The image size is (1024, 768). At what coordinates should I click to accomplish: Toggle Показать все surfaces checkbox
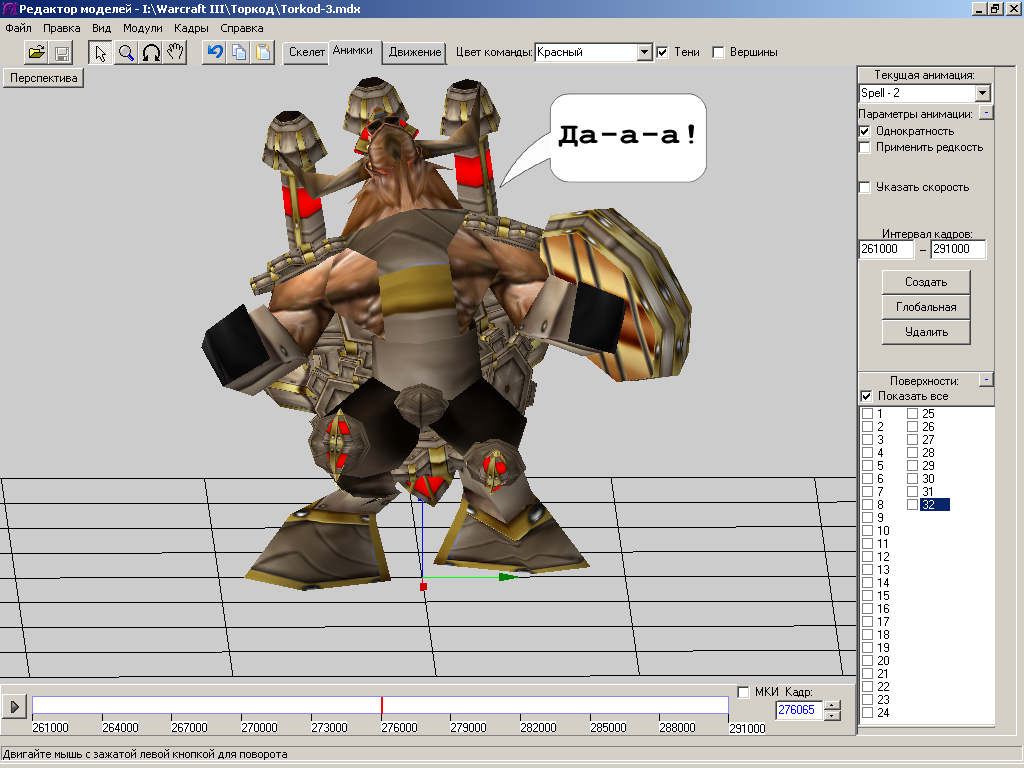[866, 396]
